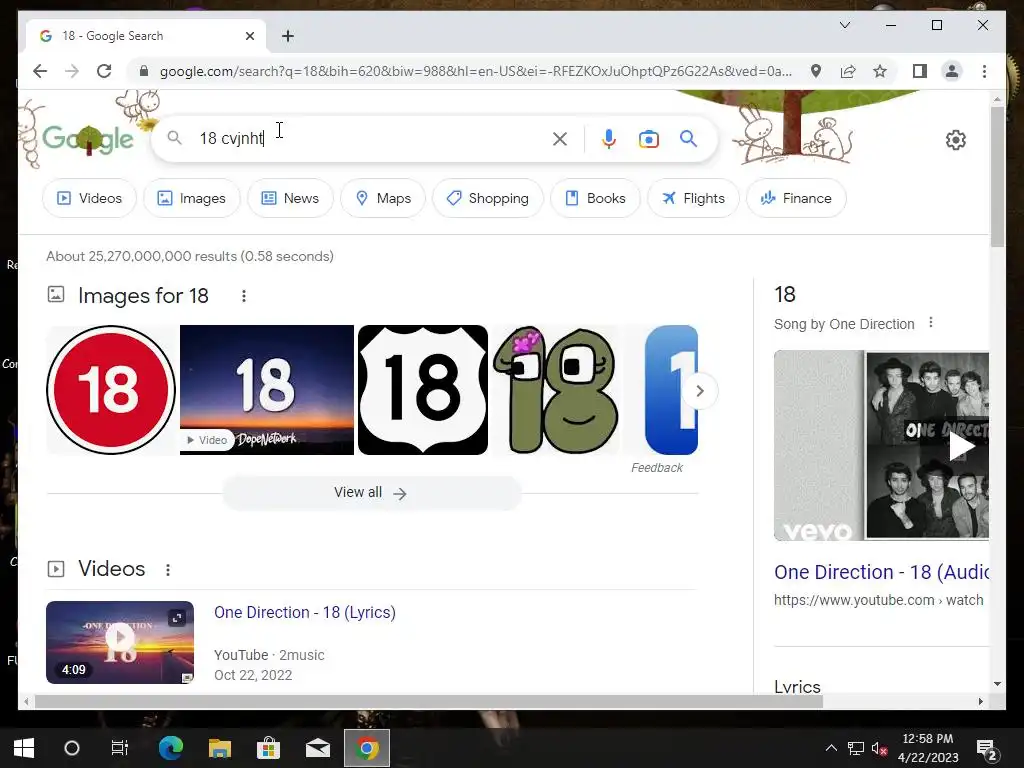Viewport: 1024px width, 768px height.
Task: Launch Microsoft Edge from taskbar
Action: 170,748
